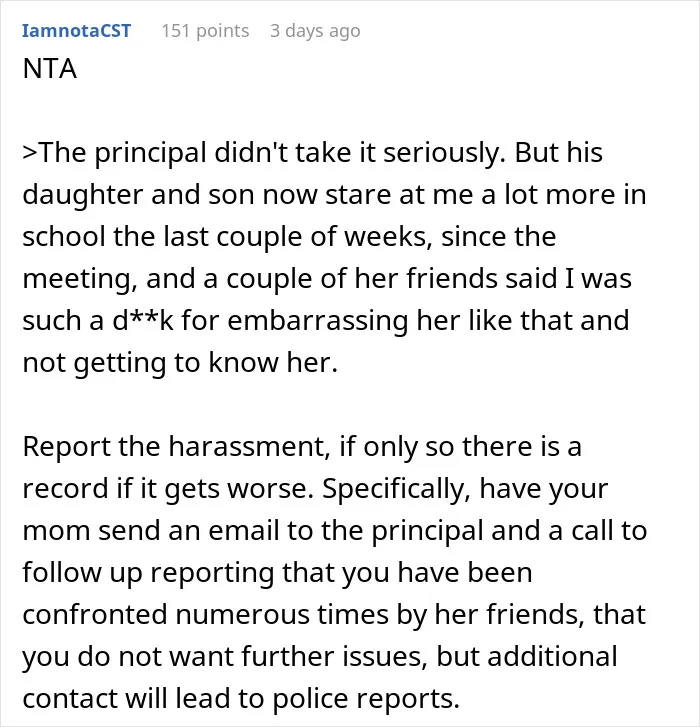Select the 151 points score text

[x=205, y=31]
